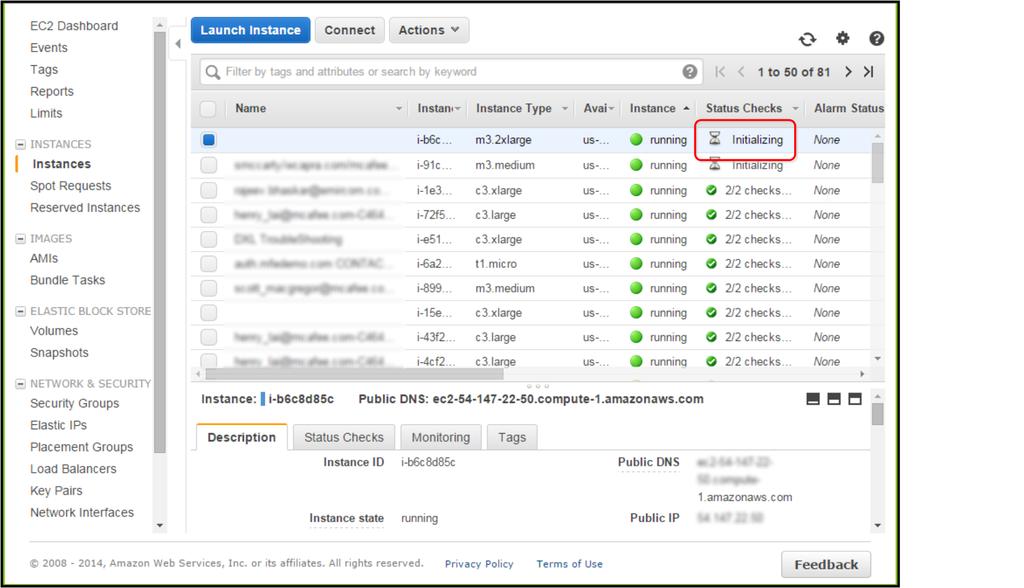The image size is (1024, 588).
Task: Switch to the Status Checks tab
Action: pyautogui.click(x=344, y=437)
